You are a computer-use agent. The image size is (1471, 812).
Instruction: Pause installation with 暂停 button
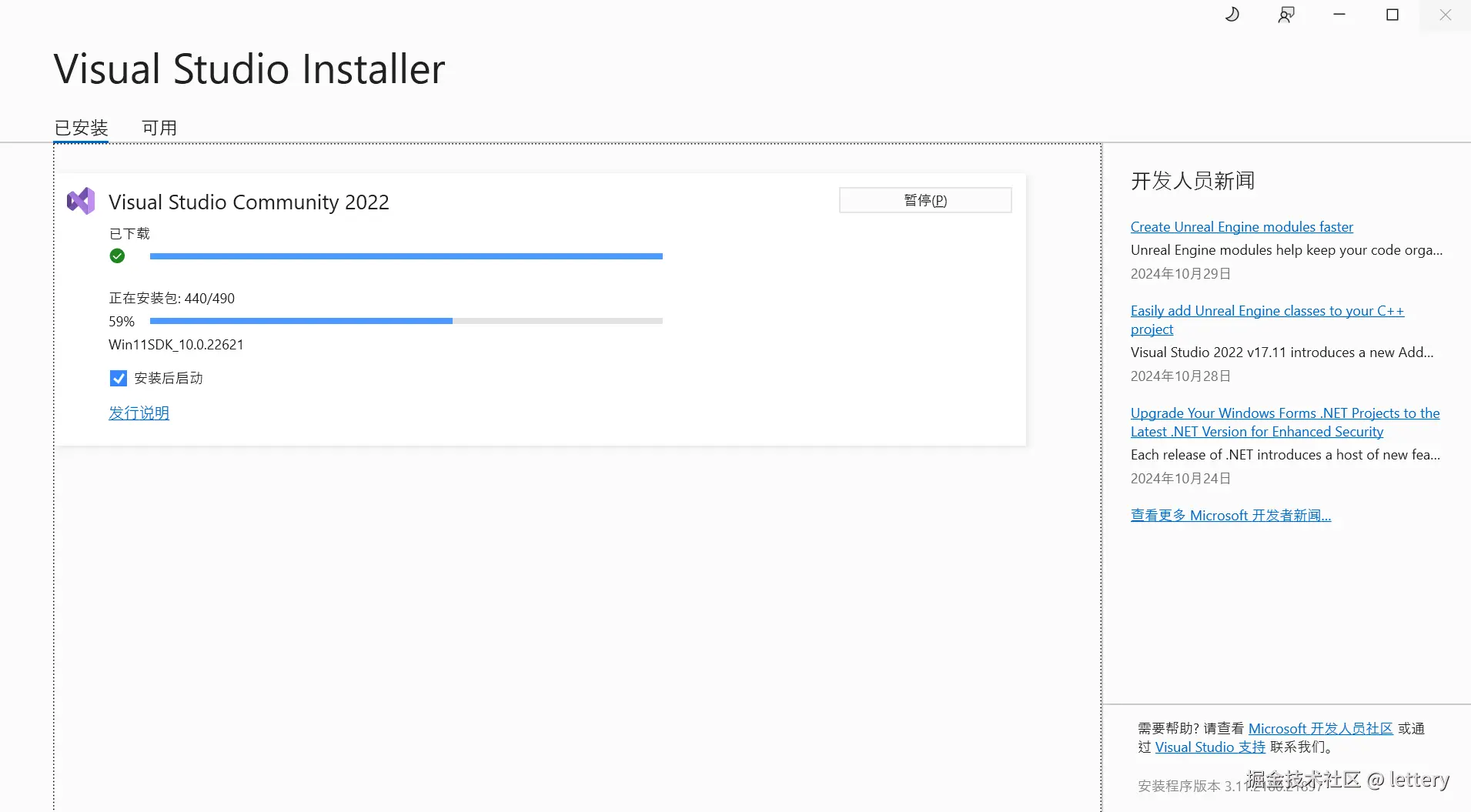(924, 200)
